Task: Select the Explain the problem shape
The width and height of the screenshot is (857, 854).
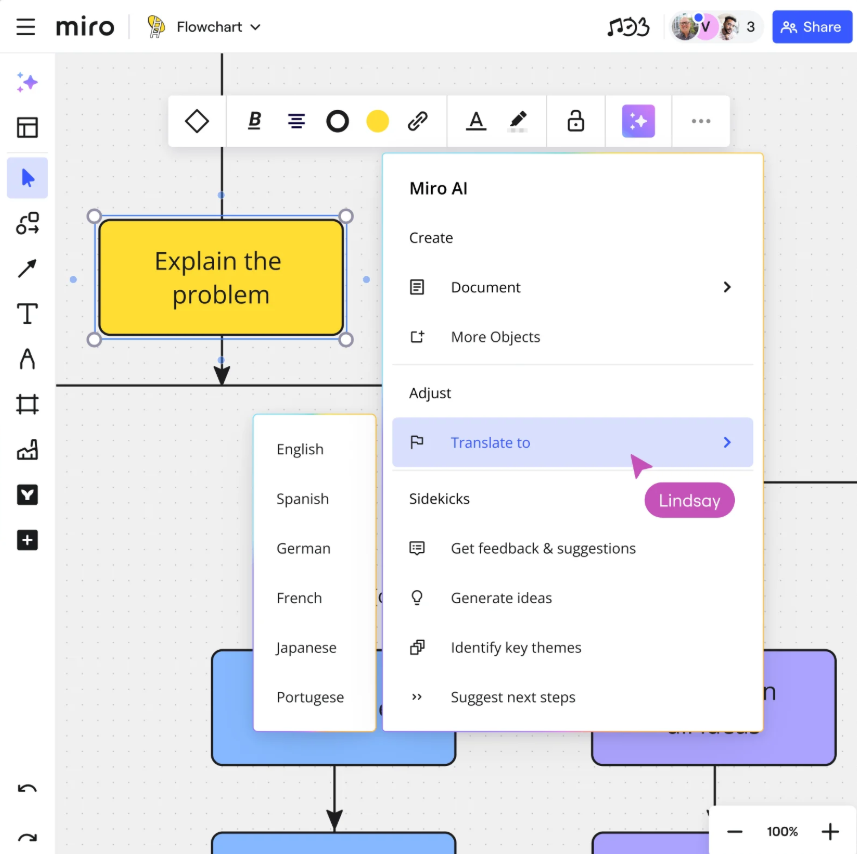Action: click(221, 278)
